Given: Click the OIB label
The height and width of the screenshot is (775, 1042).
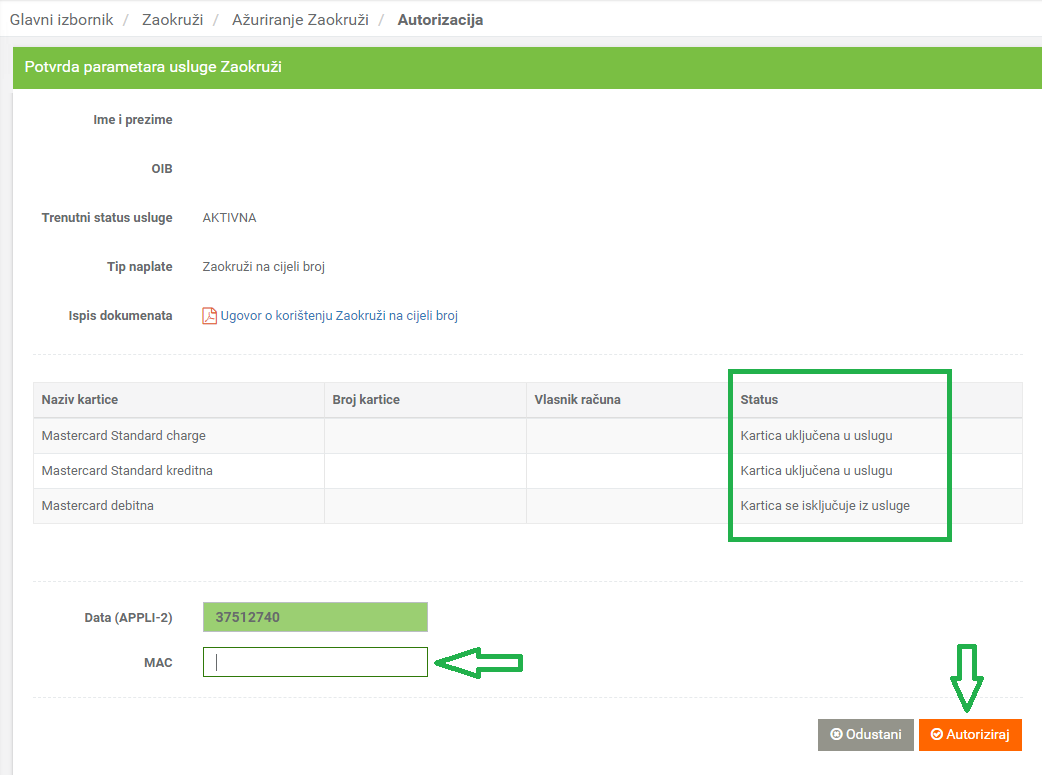Looking at the screenshot, I should 161,169.
